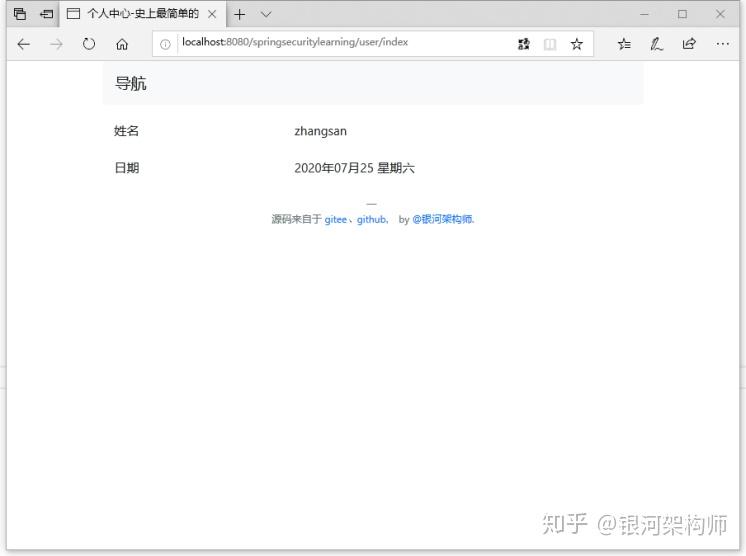Open the favorites hub icon

[x=624, y=44]
